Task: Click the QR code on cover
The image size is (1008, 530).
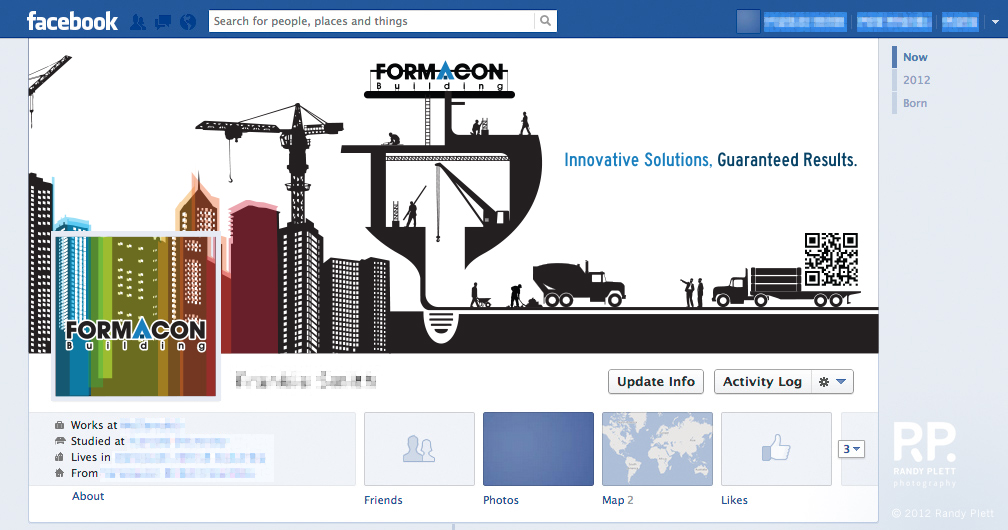Action: [831, 259]
